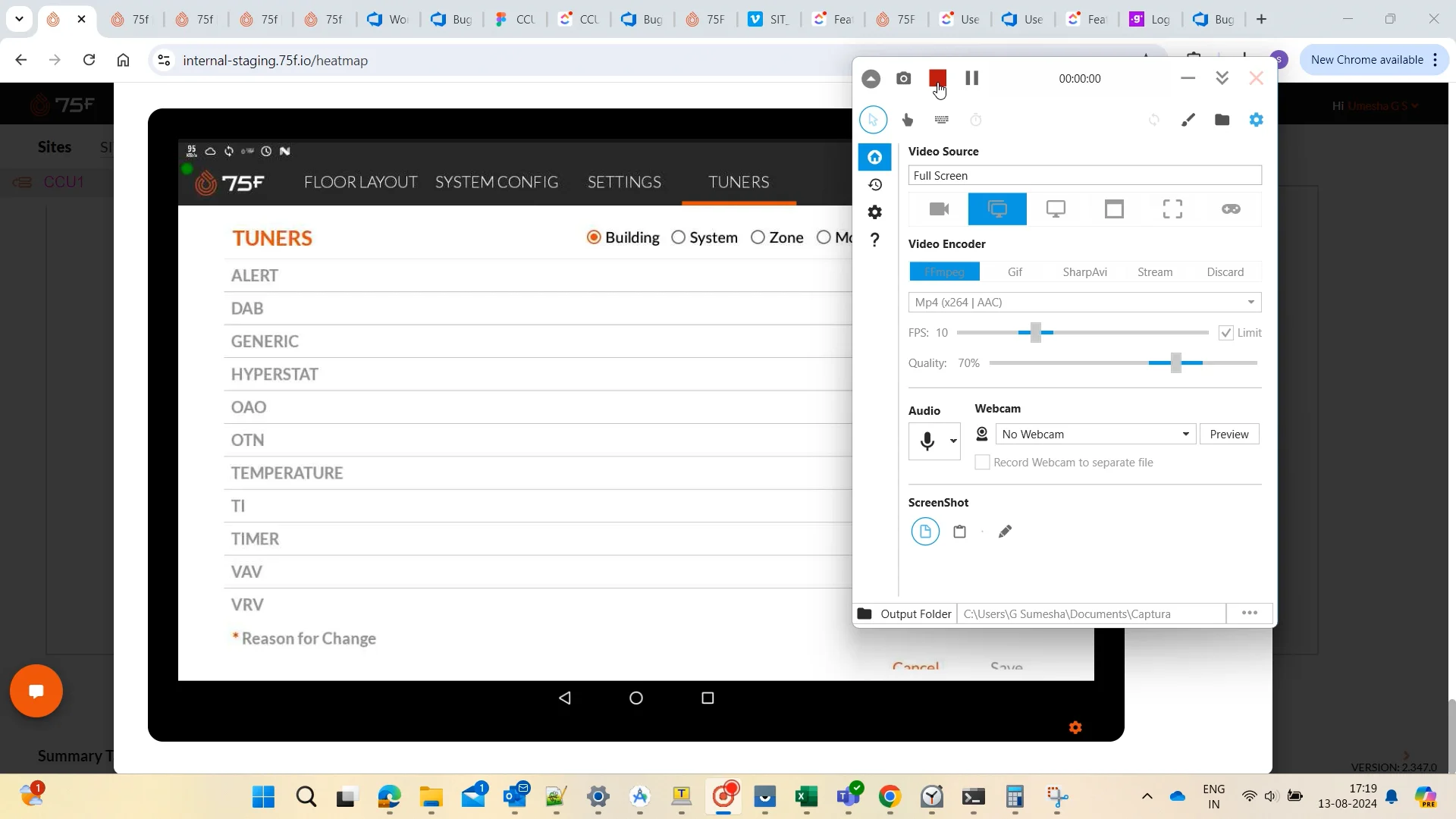The width and height of the screenshot is (1456, 819).
Task: Switch to the Gif encoder tab
Action: point(1015,272)
